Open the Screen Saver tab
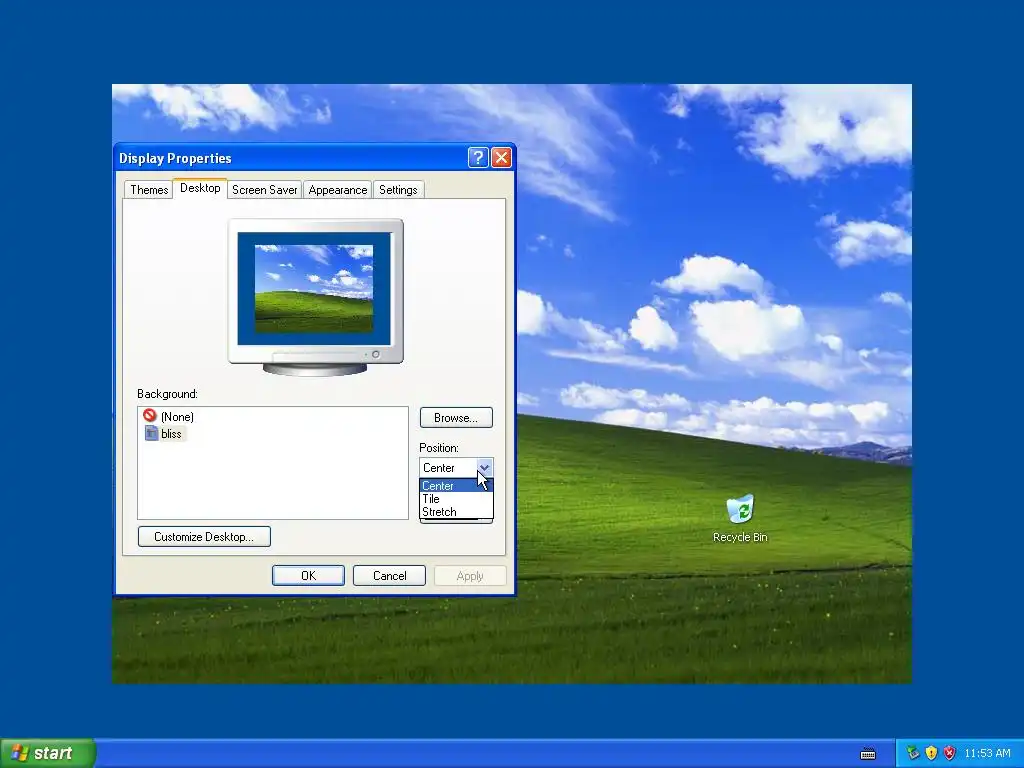 point(264,190)
